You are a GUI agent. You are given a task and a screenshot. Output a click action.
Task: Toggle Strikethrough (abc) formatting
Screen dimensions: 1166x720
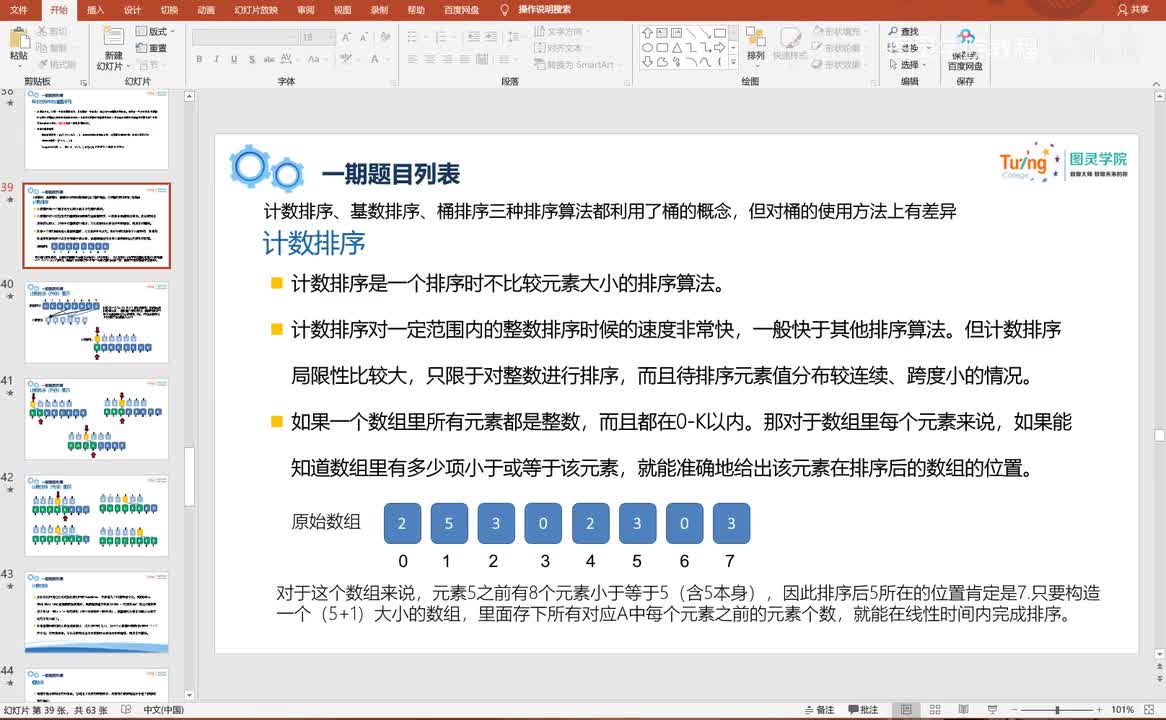(x=269, y=59)
